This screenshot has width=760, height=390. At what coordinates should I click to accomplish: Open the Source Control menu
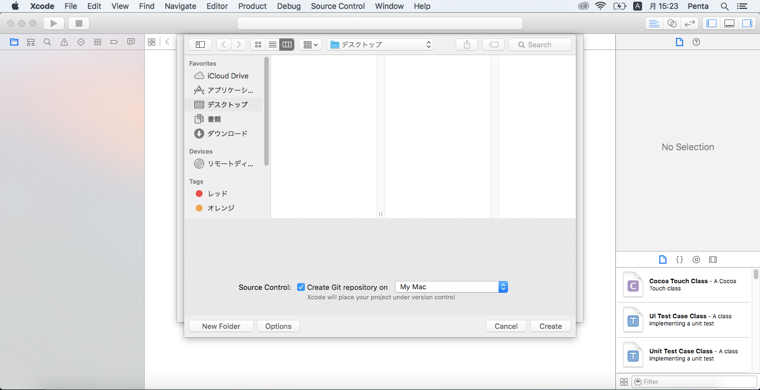pyautogui.click(x=337, y=6)
